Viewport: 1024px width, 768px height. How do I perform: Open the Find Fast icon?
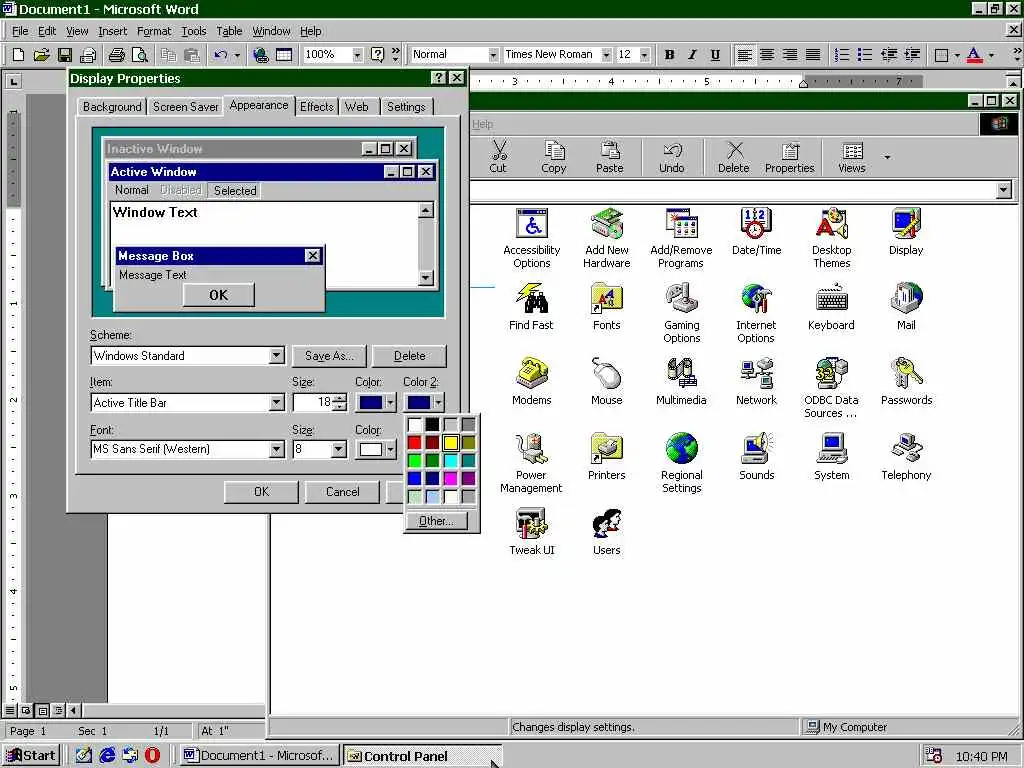tap(531, 307)
